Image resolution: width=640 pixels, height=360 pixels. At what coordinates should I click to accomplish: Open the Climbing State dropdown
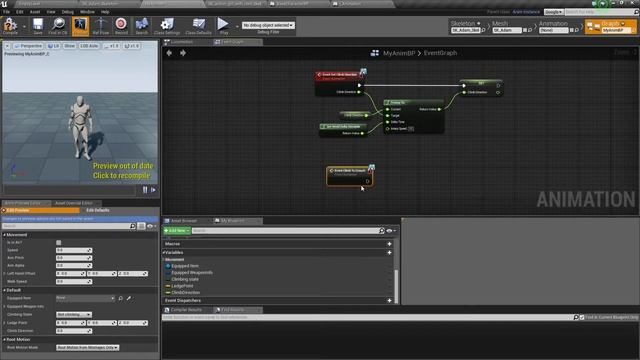(x=74, y=315)
